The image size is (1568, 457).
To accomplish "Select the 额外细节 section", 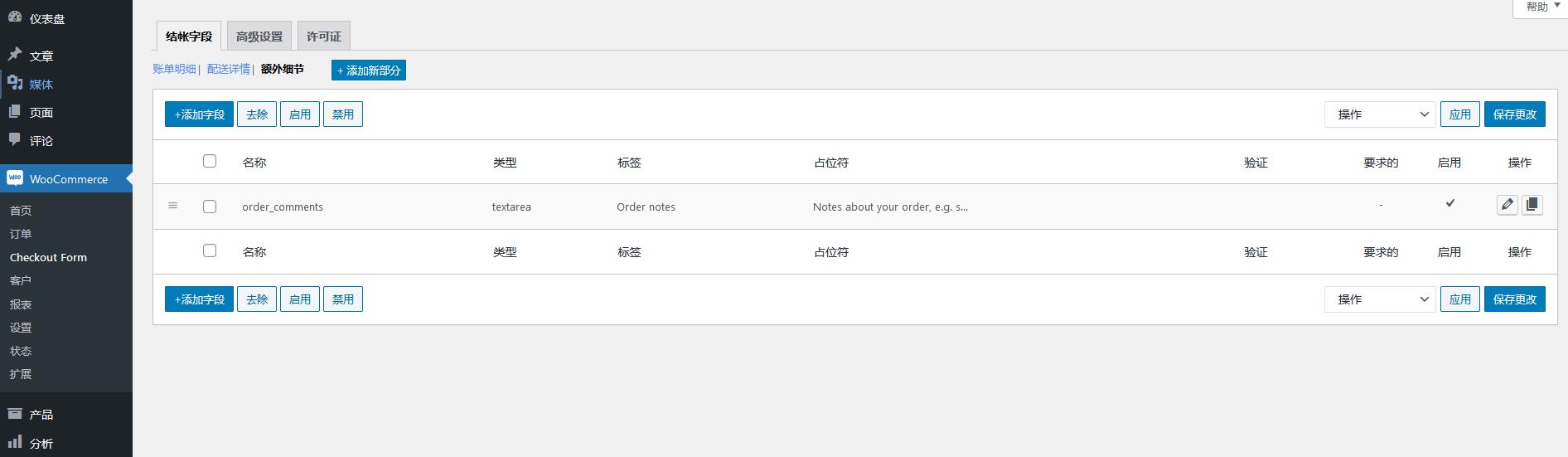I will tap(283, 69).
